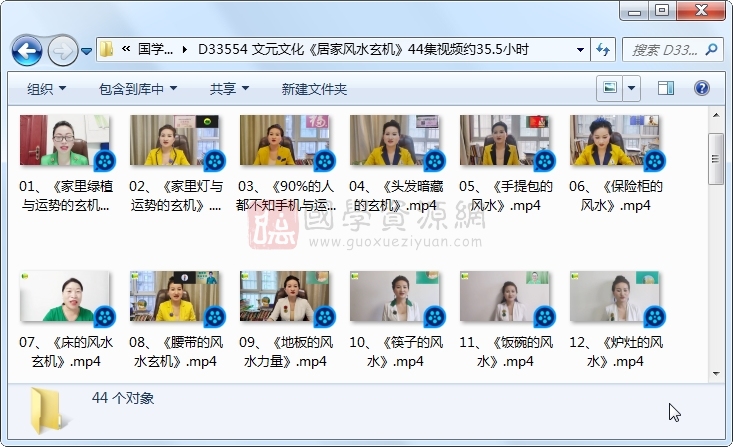The height and width of the screenshot is (447, 733).
Task: Select the 10 筷子的风水 video thumbnail
Action: [x=395, y=296]
